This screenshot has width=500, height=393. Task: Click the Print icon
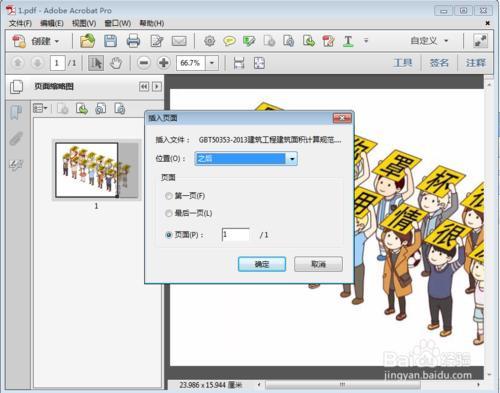[x=133, y=41]
